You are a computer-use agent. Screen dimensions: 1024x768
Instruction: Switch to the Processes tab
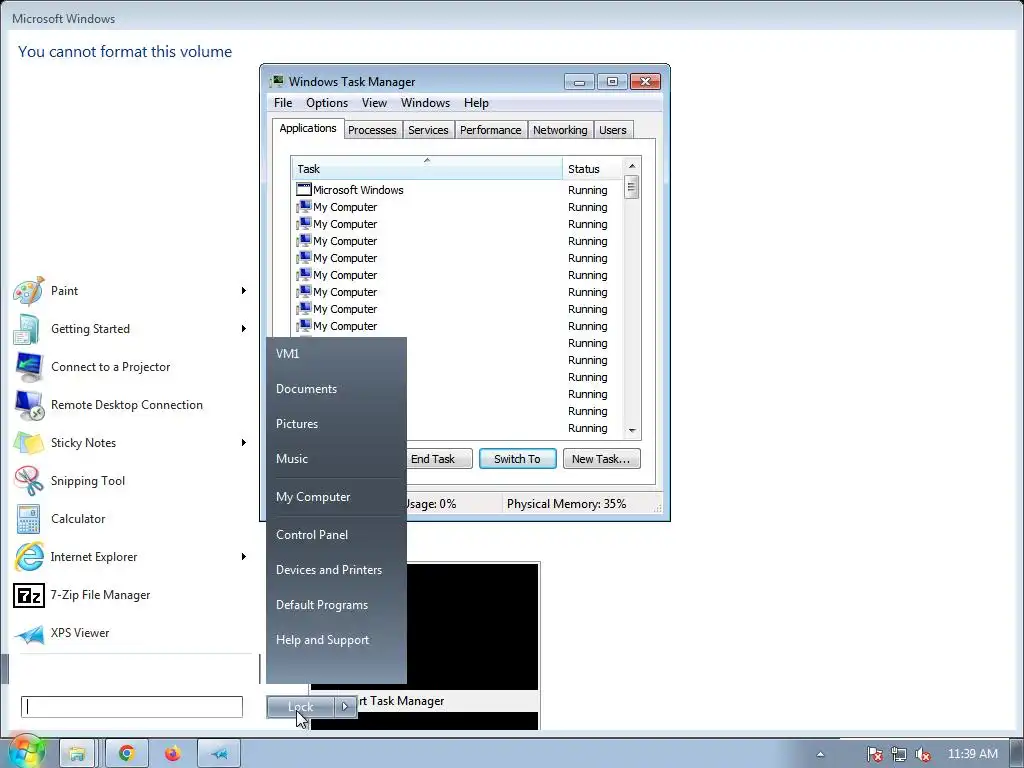[372, 130]
